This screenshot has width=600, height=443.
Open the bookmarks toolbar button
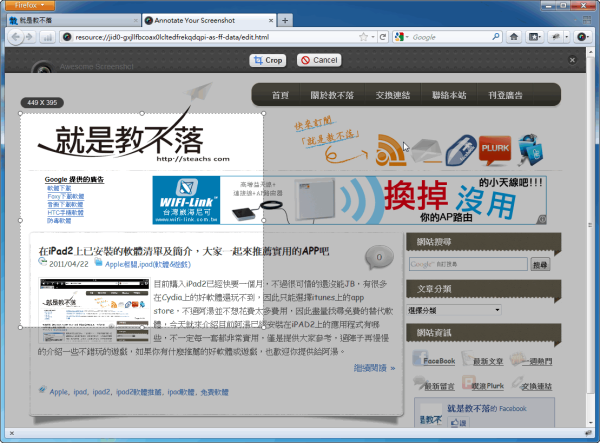[x=534, y=37]
